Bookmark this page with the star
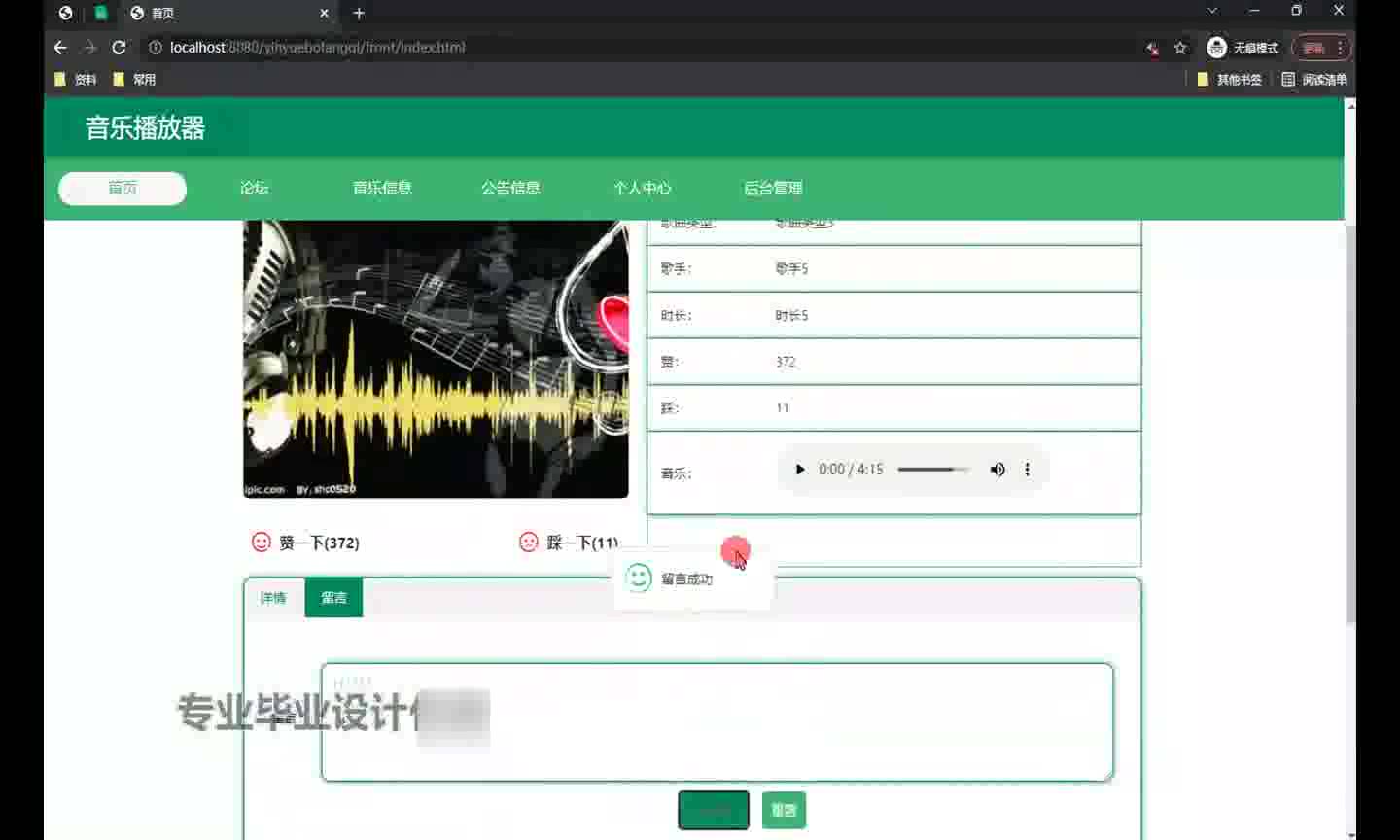The image size is (1400, 840). point(1180,48)
